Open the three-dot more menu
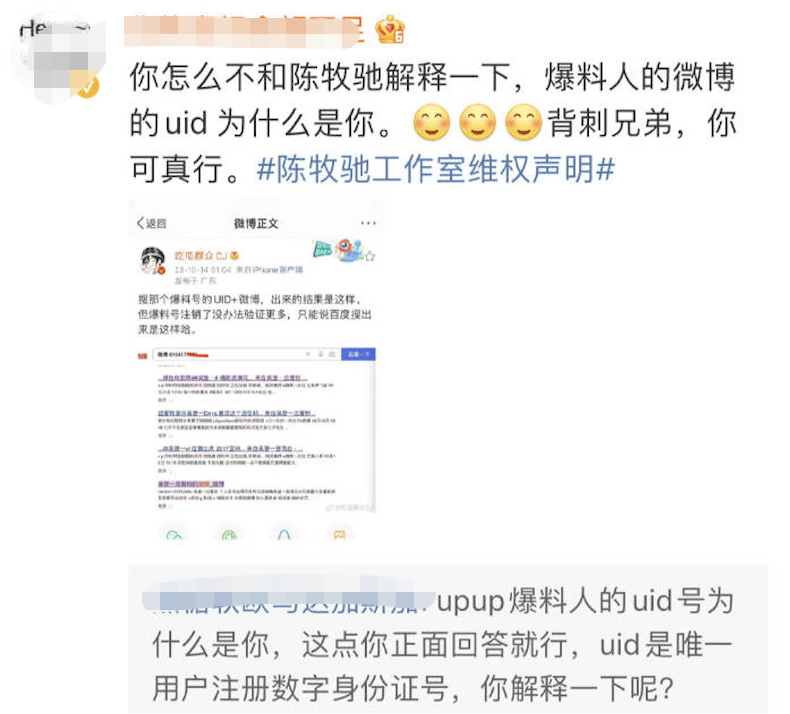 pos(368,223)
